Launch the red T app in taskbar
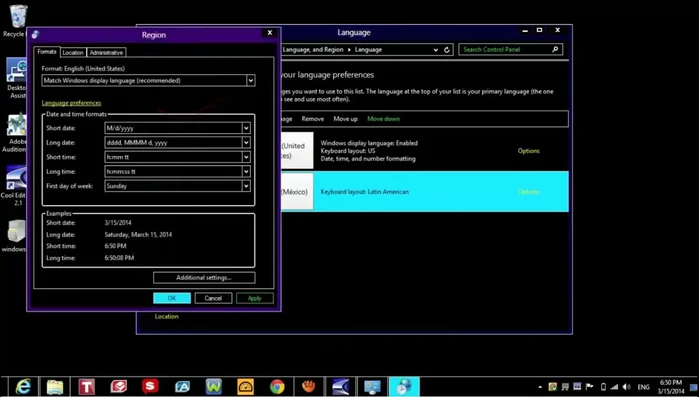Screen dimensions: 699x397 [x=86, y=386]
